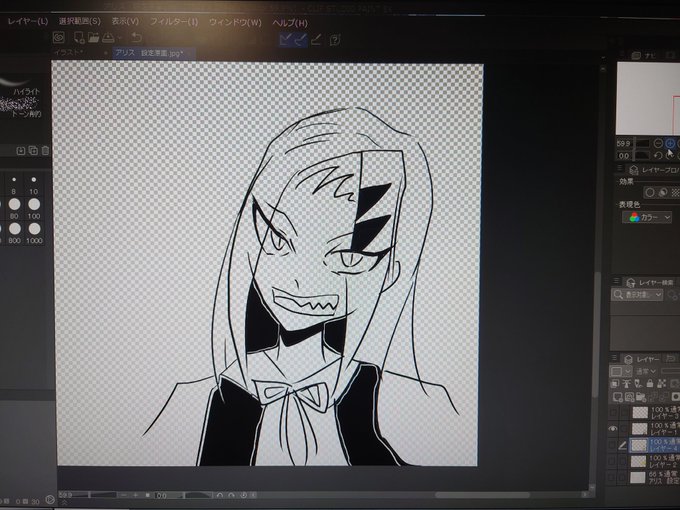Click the border effect circle icon

click(650, 192)
